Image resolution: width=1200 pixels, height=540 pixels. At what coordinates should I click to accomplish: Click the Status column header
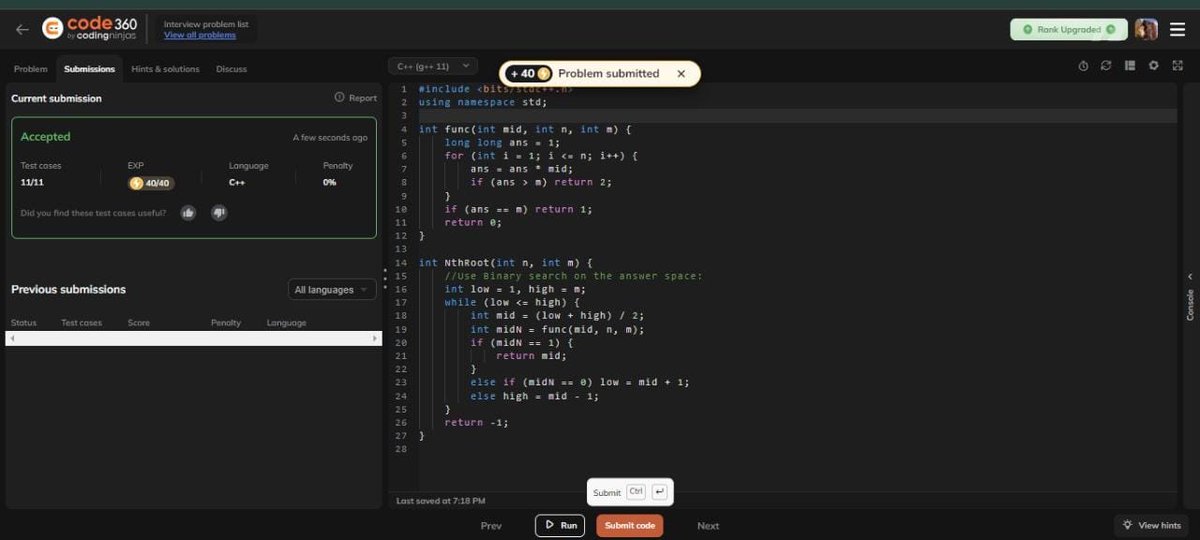click(23, 323)
